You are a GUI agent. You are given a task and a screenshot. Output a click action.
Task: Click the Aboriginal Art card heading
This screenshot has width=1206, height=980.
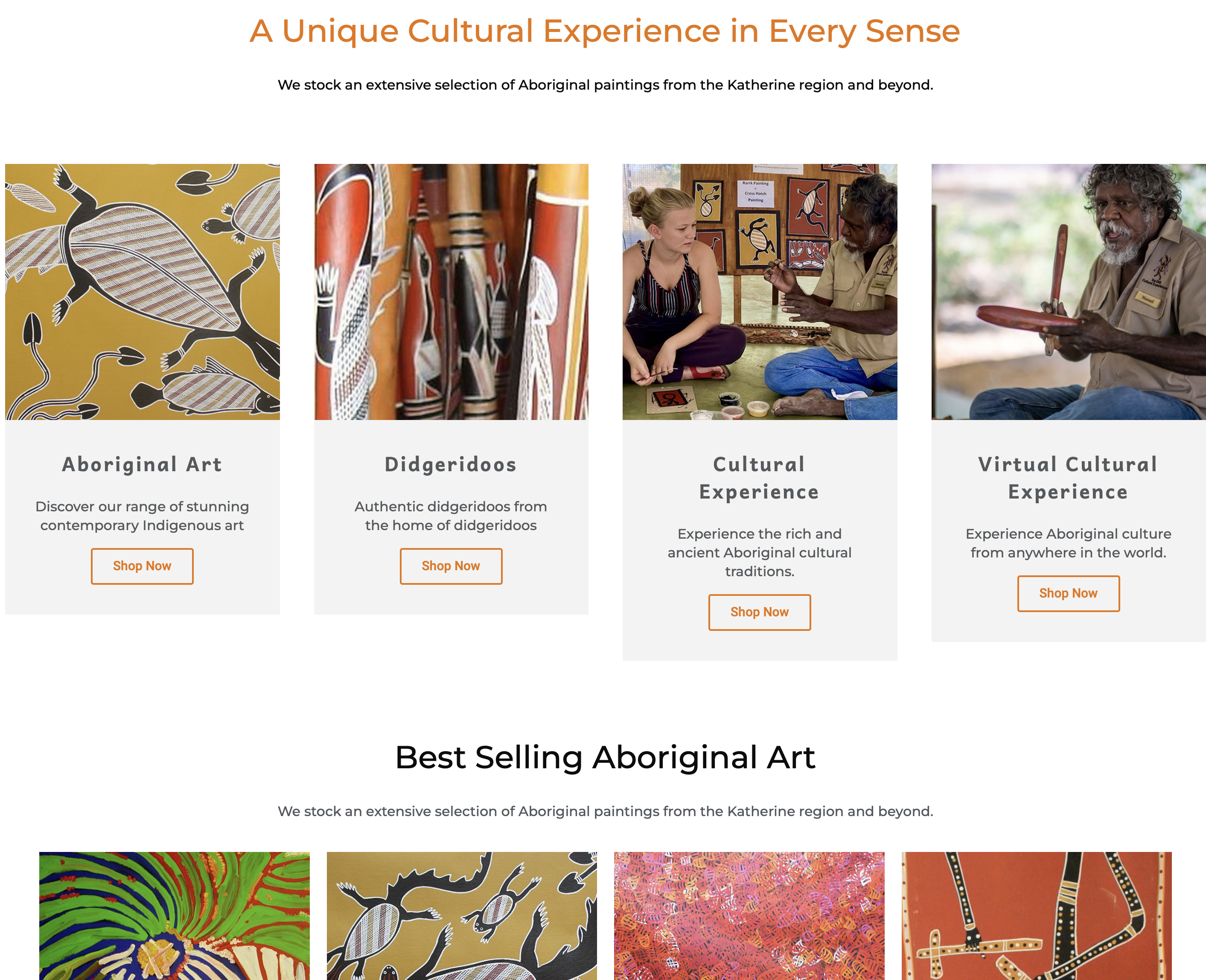[x=142, y=464]
